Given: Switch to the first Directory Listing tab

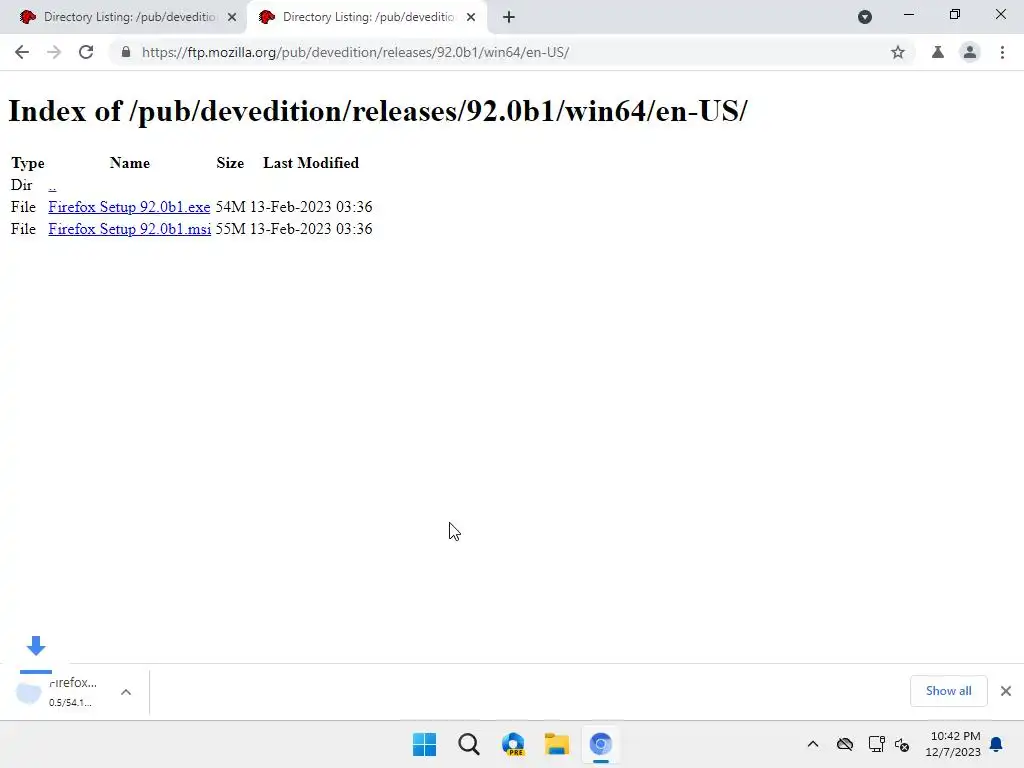Looking at the screenshot, I should (x=129, y=17).
